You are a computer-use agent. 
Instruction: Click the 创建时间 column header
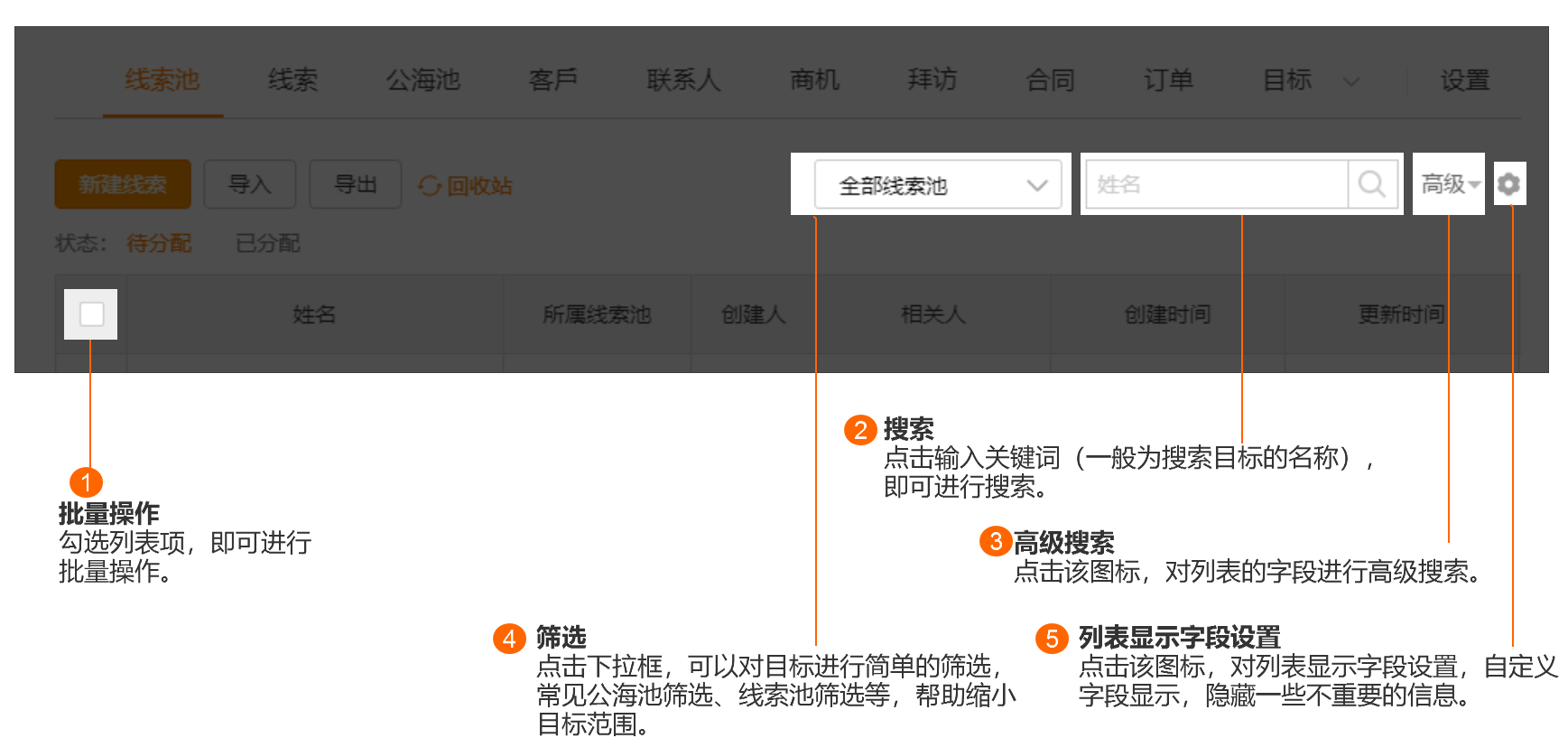[1167, 314]
